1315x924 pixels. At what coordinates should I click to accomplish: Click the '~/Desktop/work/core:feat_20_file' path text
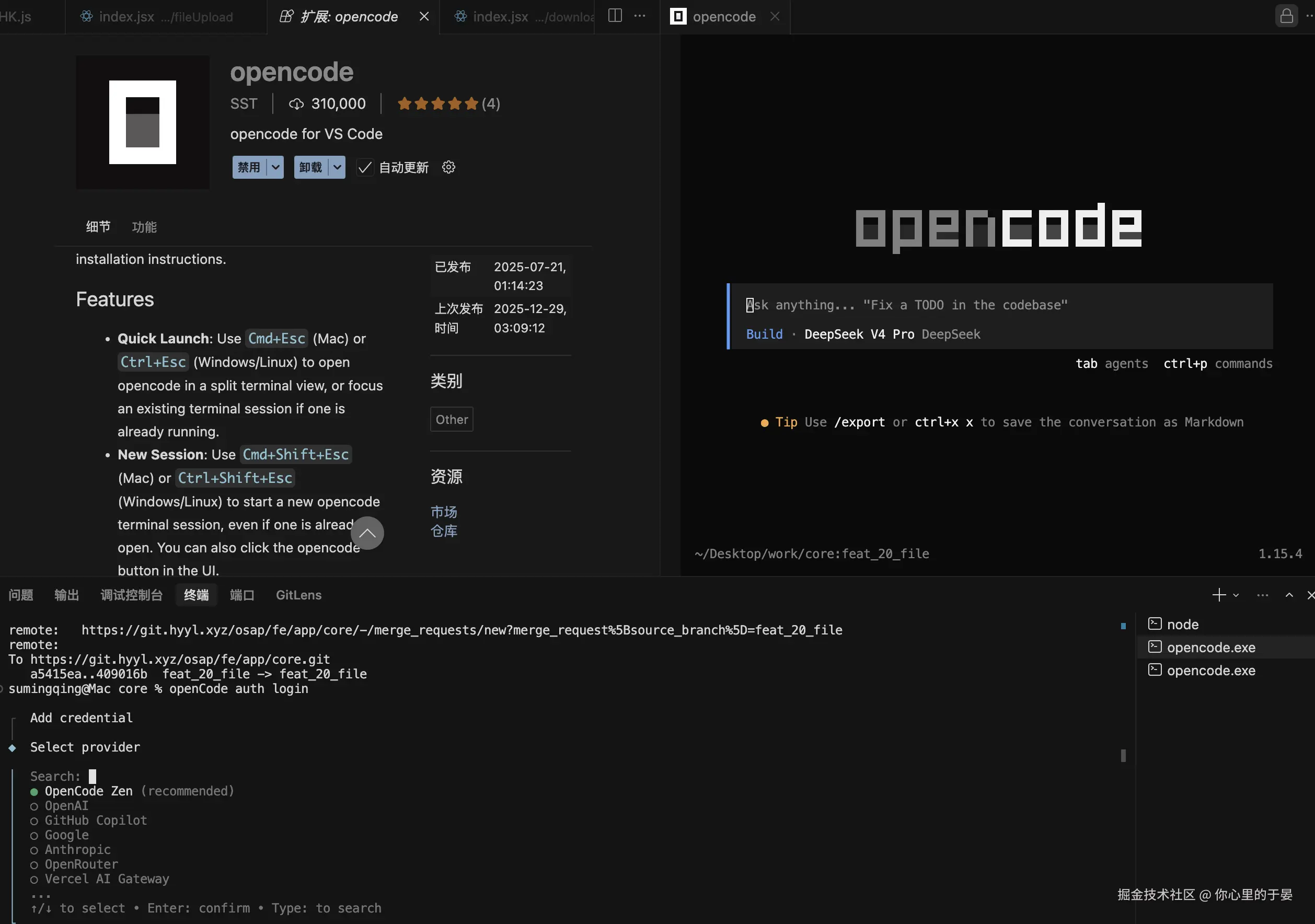(812, 554)
